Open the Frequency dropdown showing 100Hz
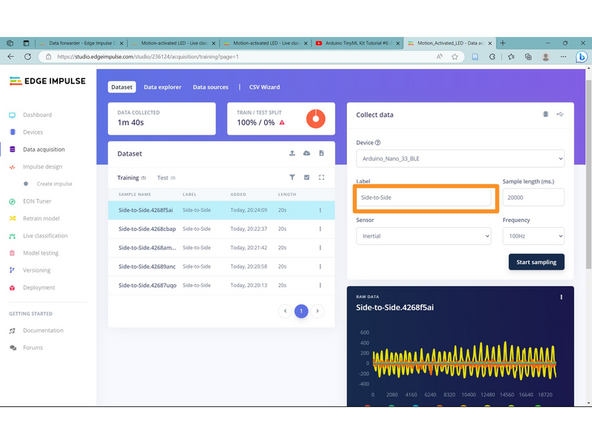This screenshot has height=444, width=592. pyautogui.click(x=533, y=236)
